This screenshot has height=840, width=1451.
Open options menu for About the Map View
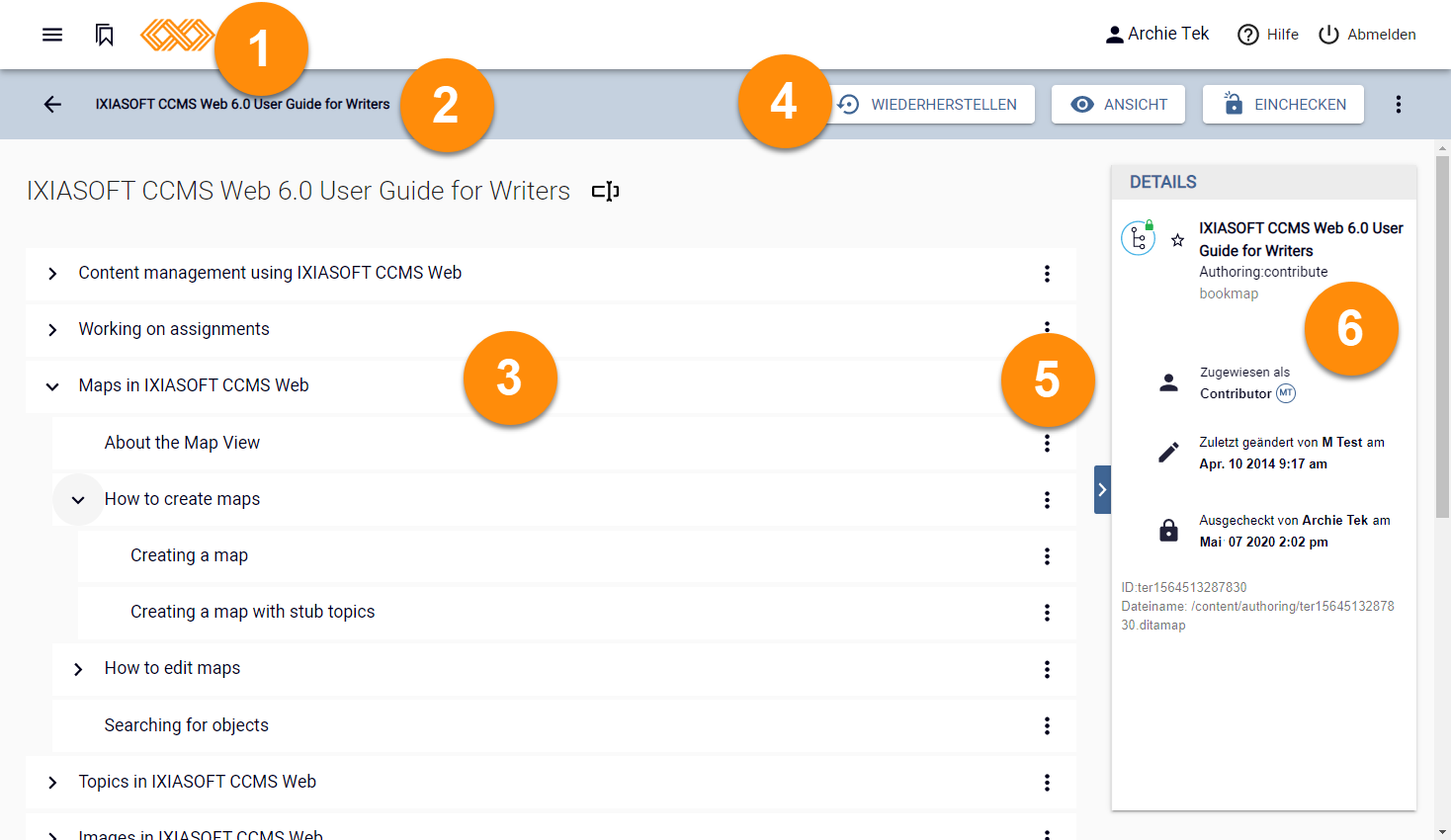coord(1047,444)
